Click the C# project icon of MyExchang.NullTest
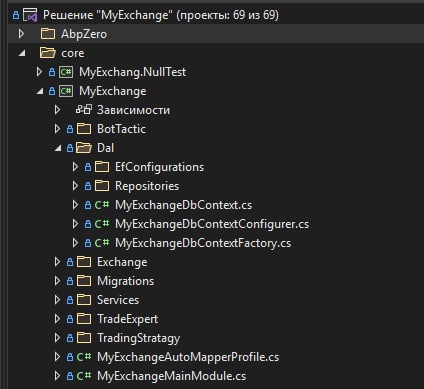 66,72
